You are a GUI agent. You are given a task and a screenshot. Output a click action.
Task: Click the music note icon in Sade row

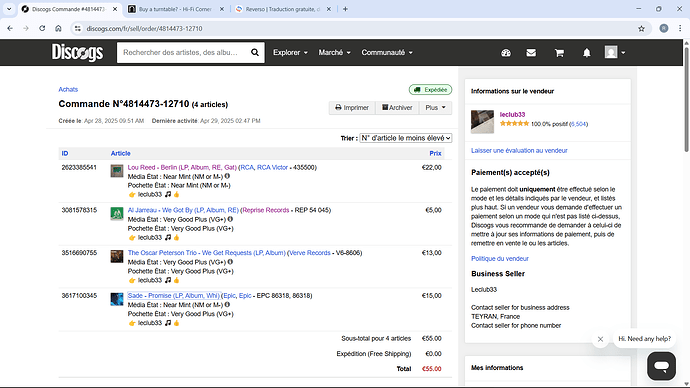[168, 322]
